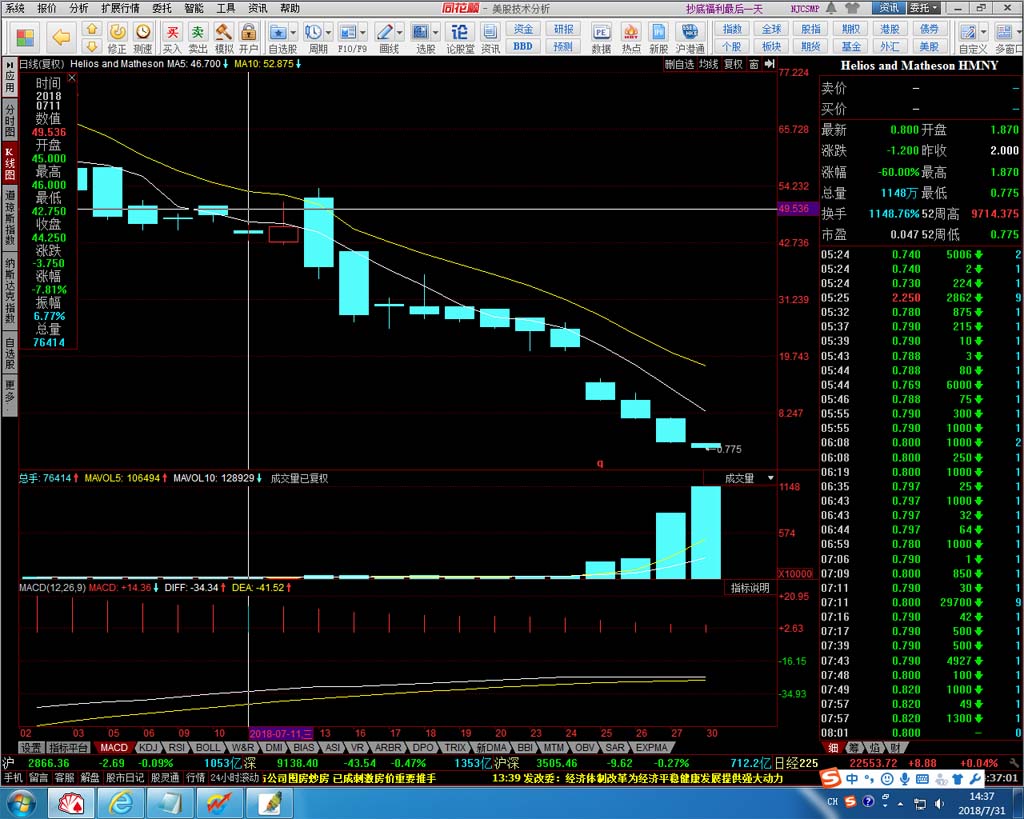Toggle the 复权 price adjustment
This screenshot has width=1024, height=819.
[733, 64]
